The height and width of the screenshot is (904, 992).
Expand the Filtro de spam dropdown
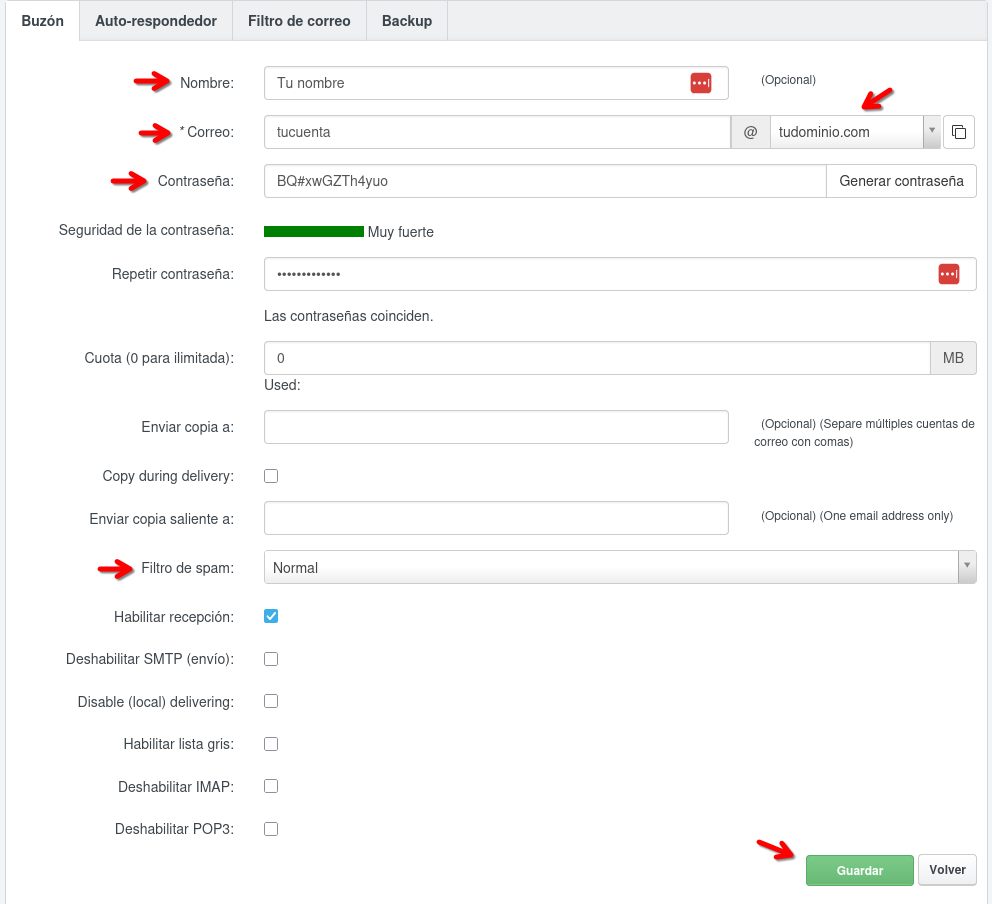(x=619, y=567)
